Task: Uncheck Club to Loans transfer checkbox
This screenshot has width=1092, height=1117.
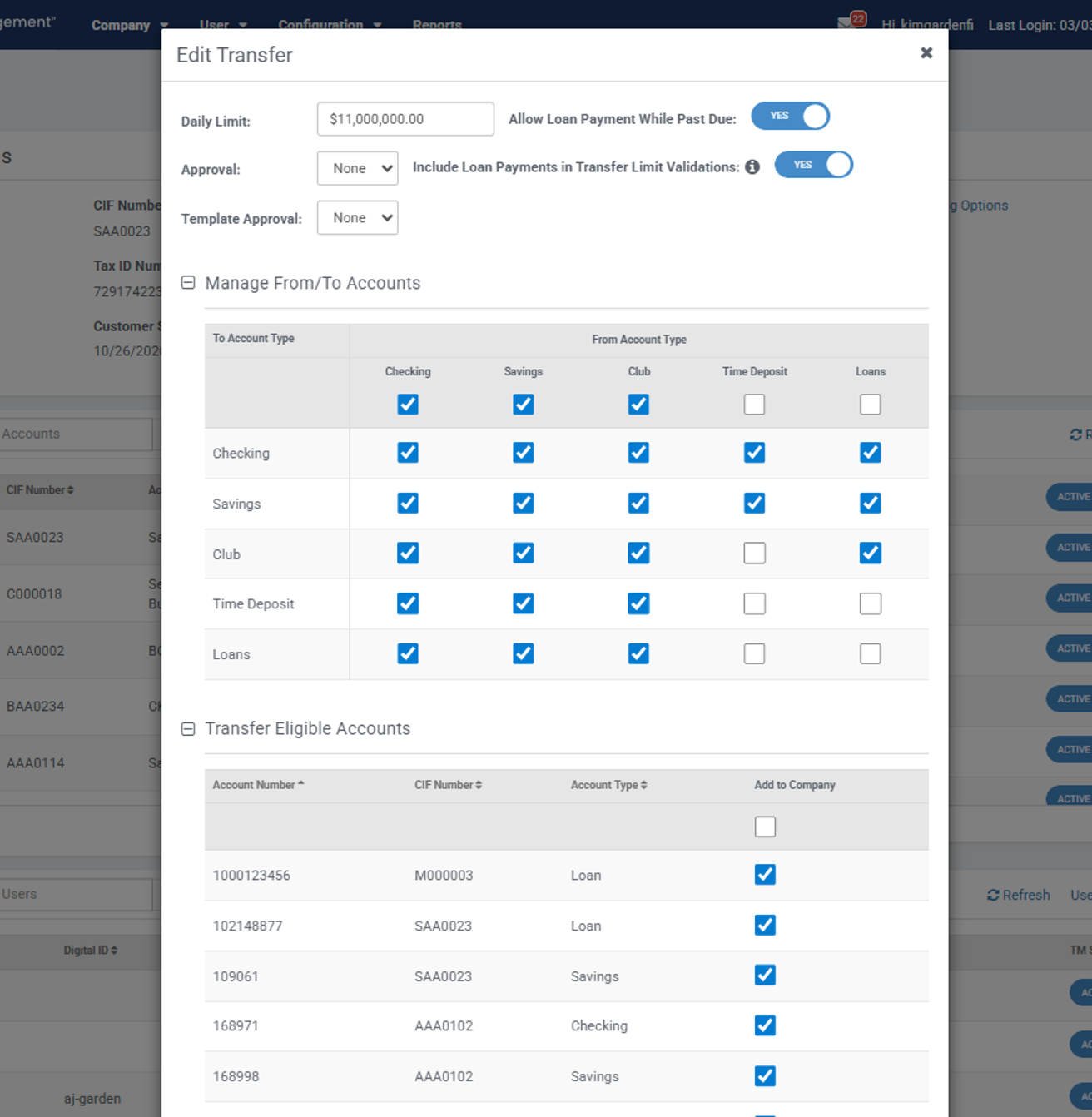Action: [x=638, y=654]
